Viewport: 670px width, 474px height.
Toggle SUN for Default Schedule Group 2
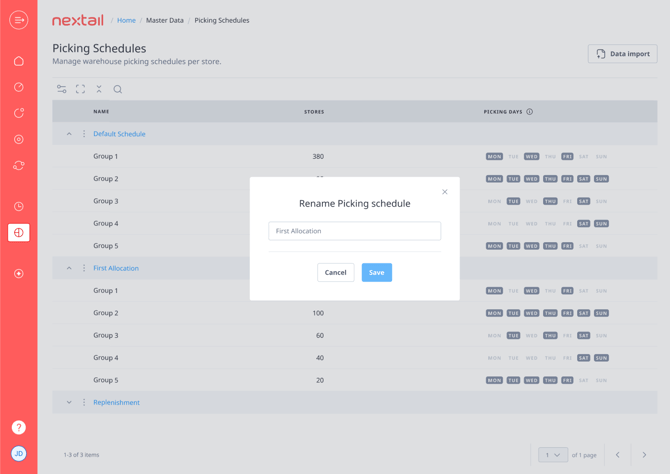point(601,179)
